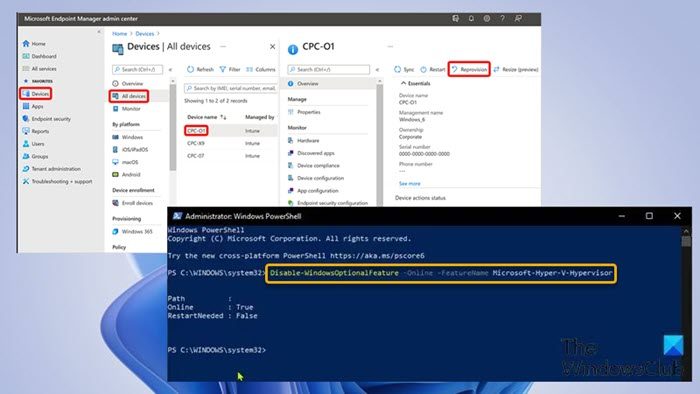The width and height of the screenshot is (700, 394).
Task: Click Sync for device CPC-O1
Action: [x=404, y=69]
